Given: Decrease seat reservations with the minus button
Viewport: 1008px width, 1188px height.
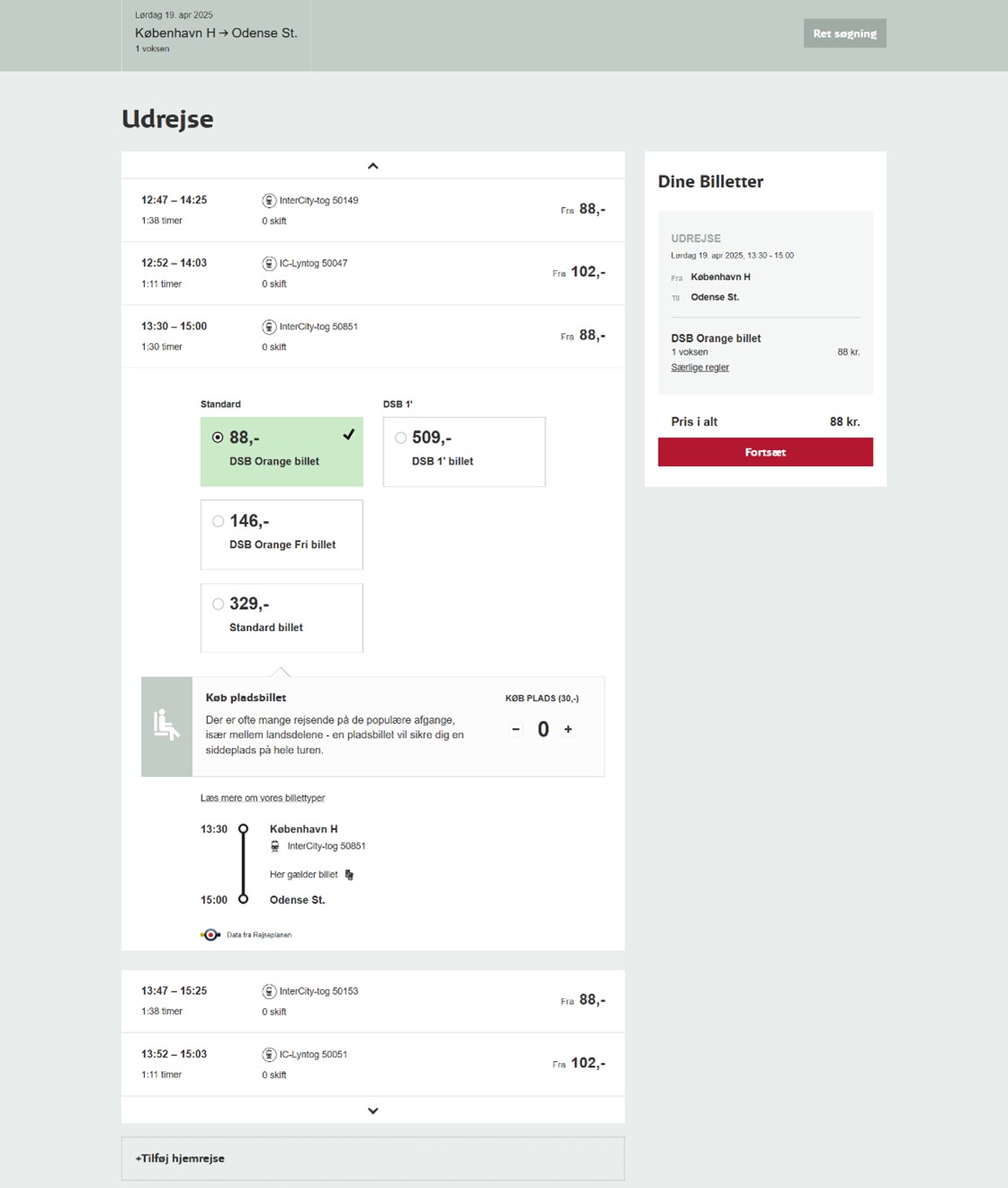Looking at the screenshot, I should pos(516,729).
